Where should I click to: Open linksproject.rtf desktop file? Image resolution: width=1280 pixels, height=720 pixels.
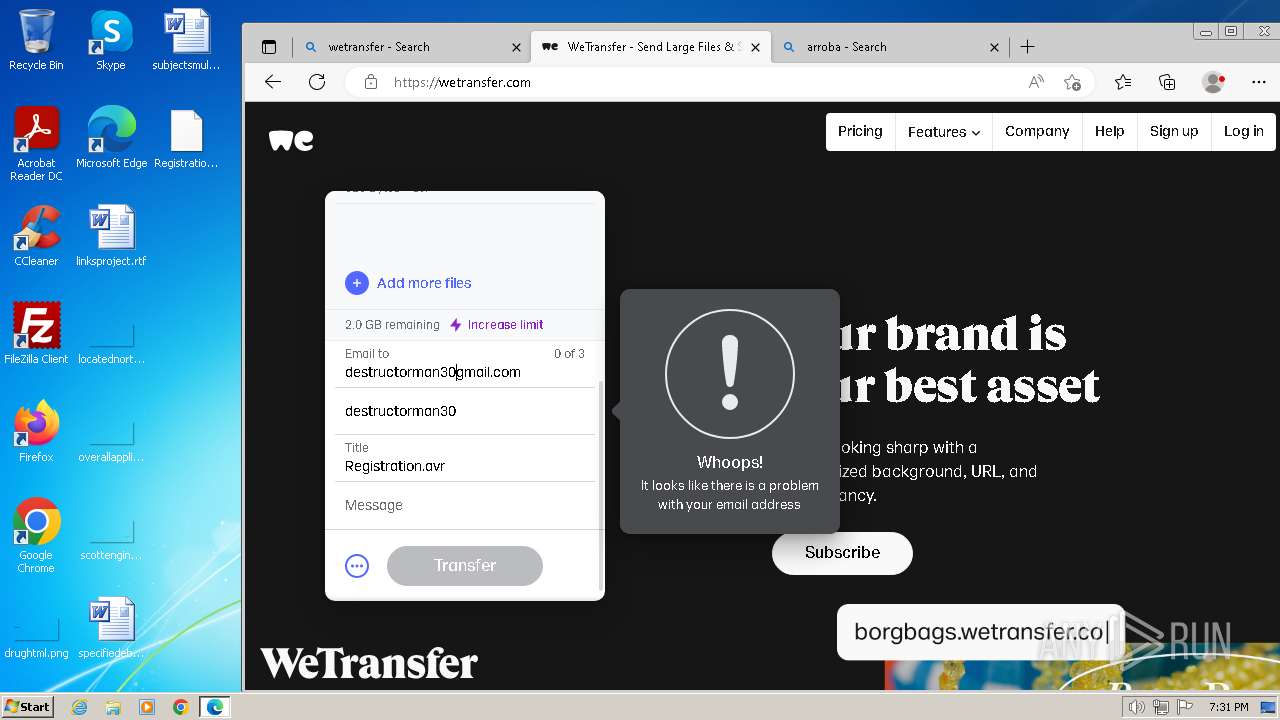(x=111, y=236)
